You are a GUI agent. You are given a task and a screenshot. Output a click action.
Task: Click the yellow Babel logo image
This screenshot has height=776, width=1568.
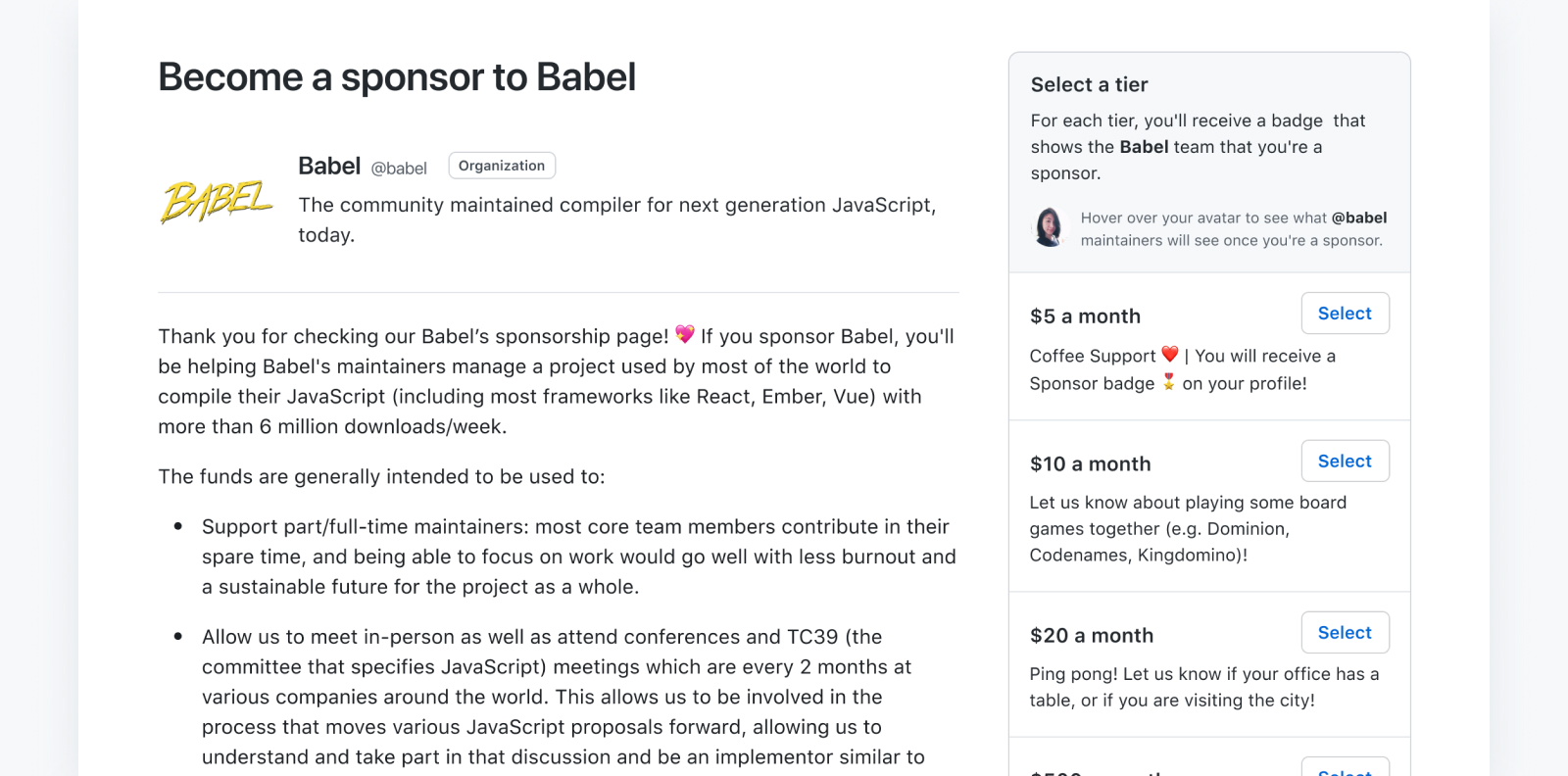(217, 201)
